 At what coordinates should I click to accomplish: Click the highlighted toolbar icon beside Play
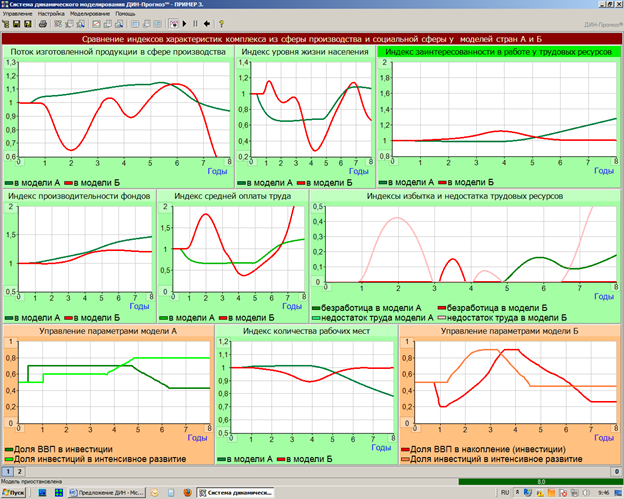[x=174, y=23]
